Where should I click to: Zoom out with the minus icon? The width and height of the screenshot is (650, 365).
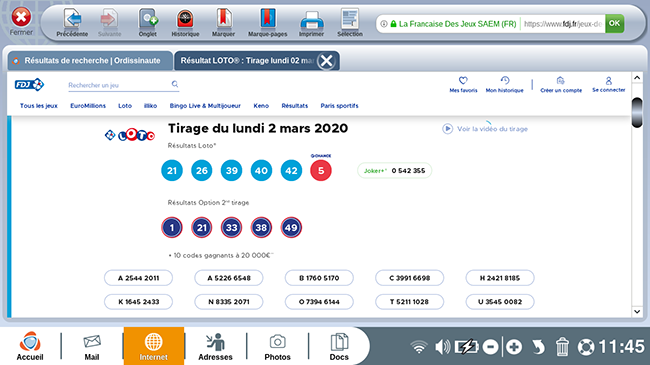pyautogui.click(x=490, y=347)
